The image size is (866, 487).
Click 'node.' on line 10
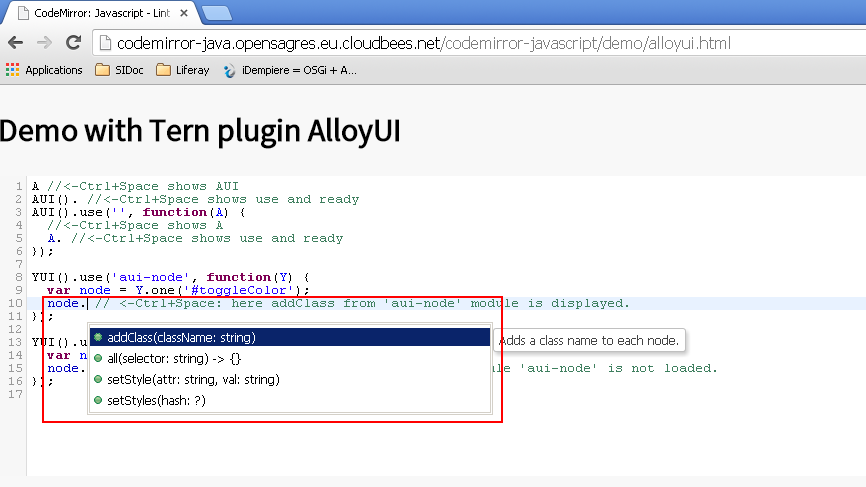click(x=67, y=303)
